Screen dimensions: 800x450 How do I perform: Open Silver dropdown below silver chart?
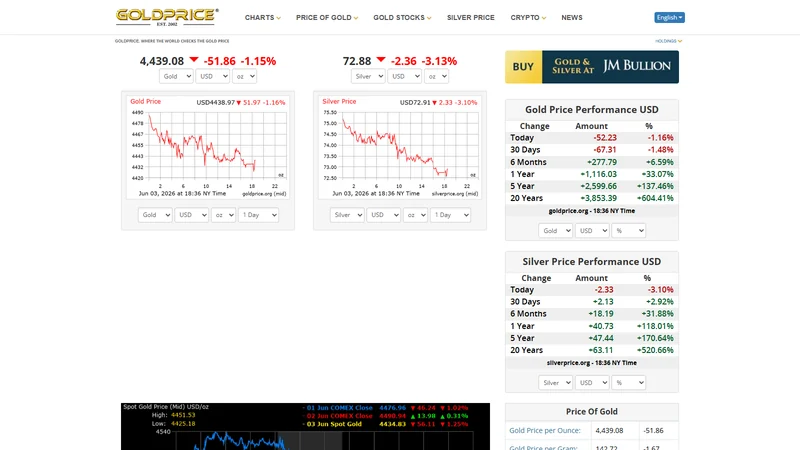[x=347, y=215]
